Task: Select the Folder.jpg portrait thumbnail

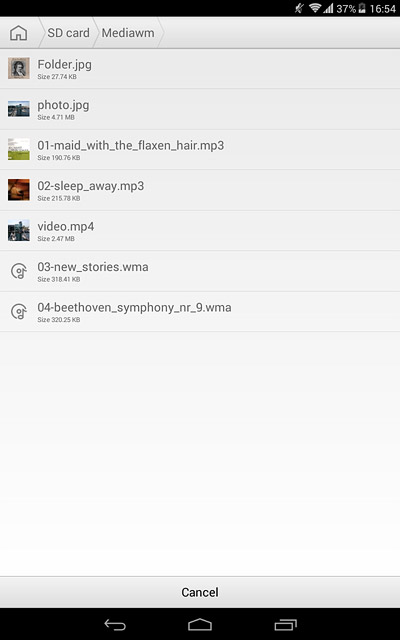Action: (x=19, y=68)
